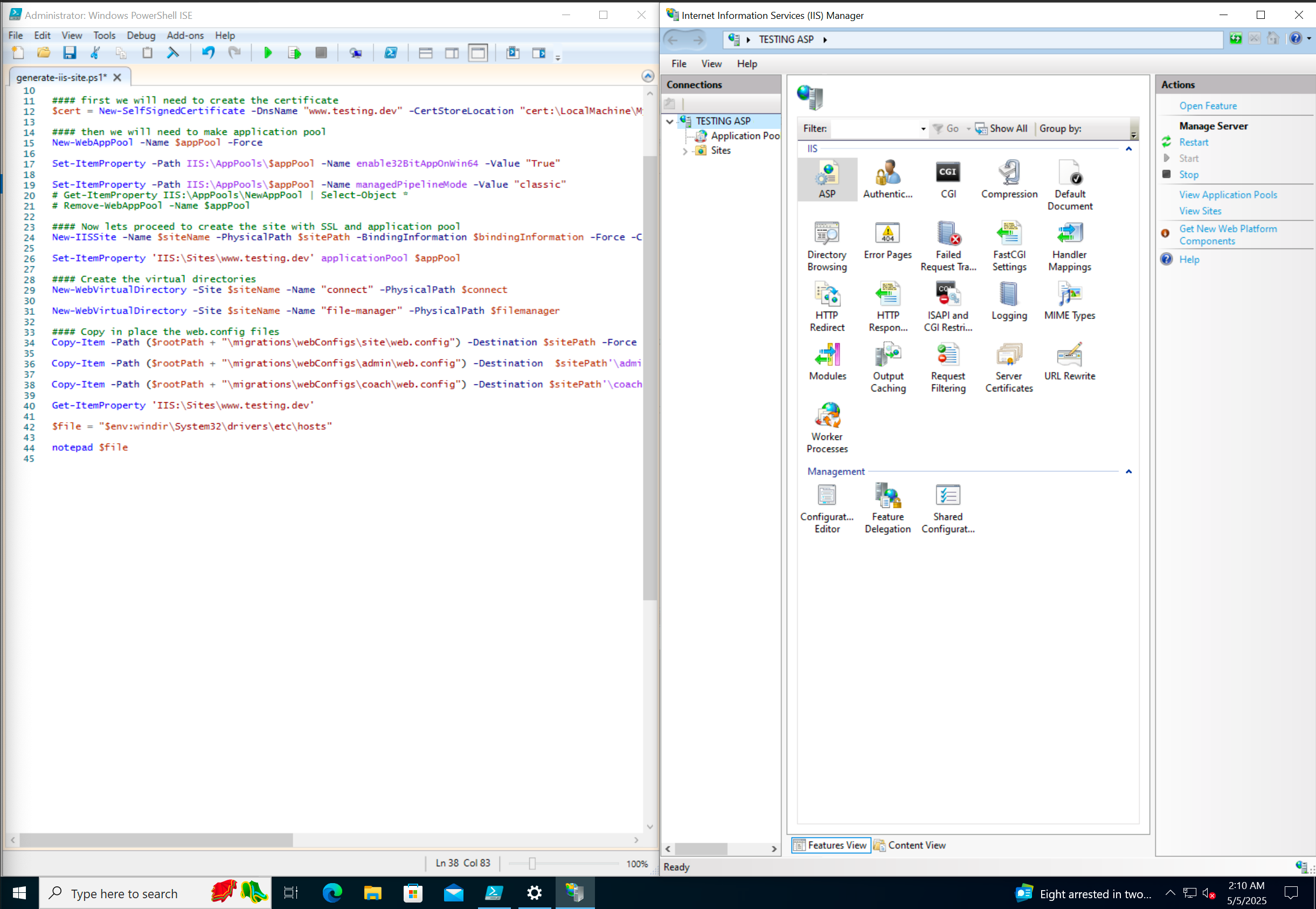
Task: Open Server Certificates feature
Action: pos(1009,367)
